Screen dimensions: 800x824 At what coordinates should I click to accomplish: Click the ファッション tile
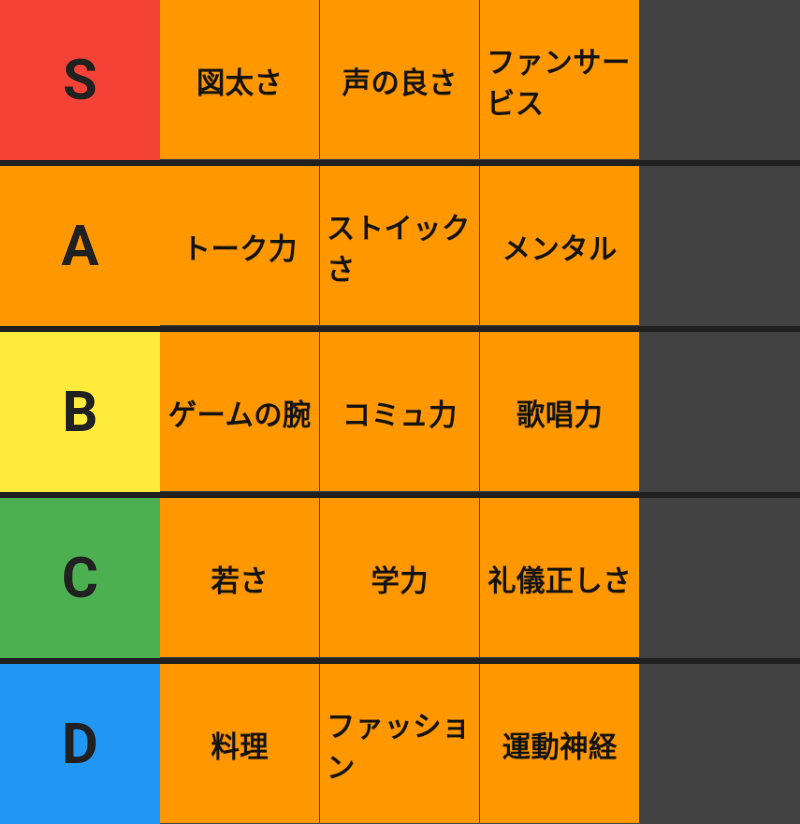399,744
